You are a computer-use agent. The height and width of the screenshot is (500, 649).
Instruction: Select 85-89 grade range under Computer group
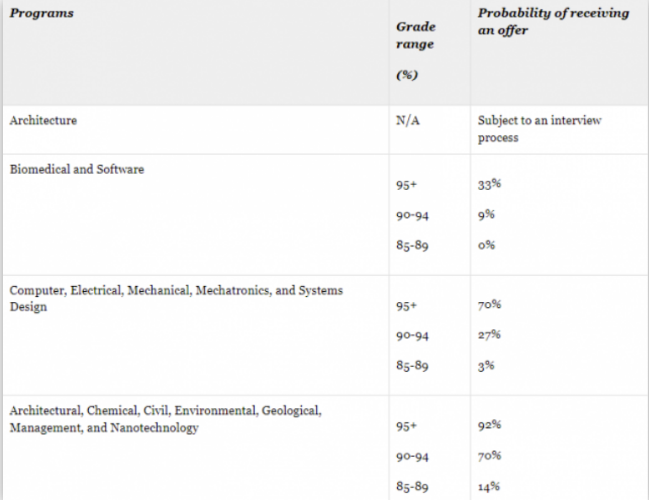pyautogui.click(x=412, y=366)
